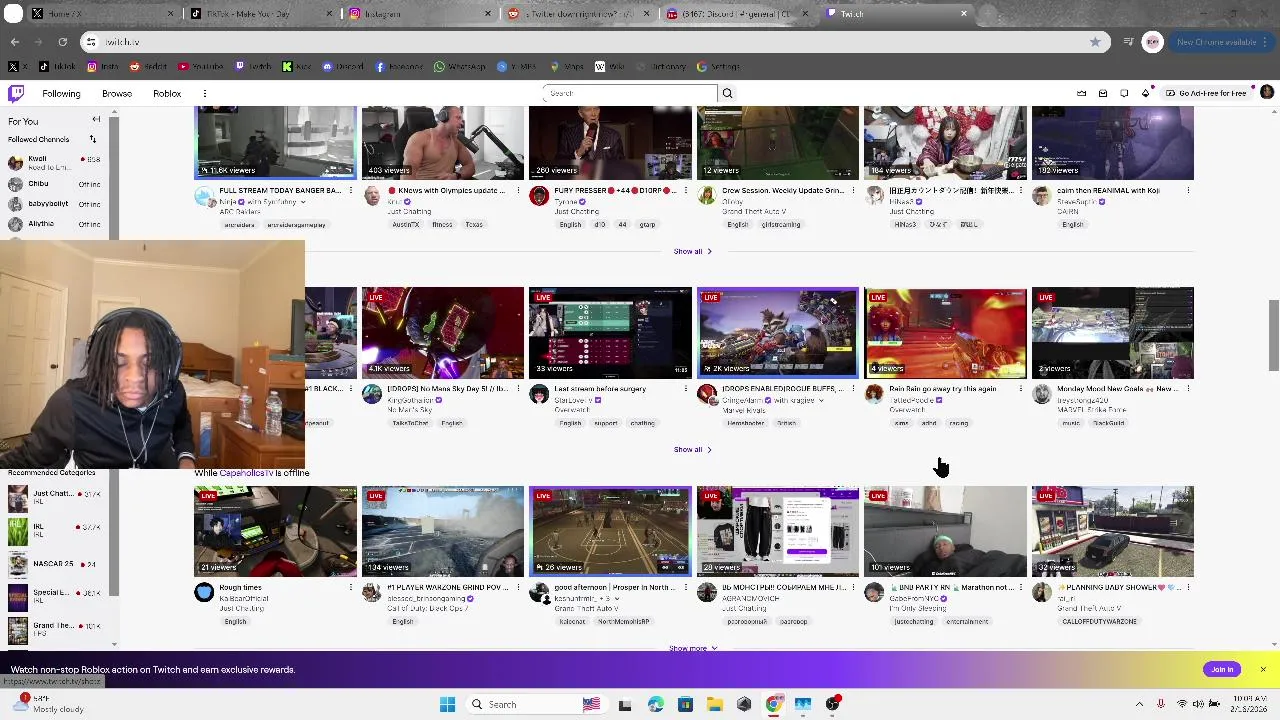
Task: Switch to the Instagram browser tab
Action: 418,14
